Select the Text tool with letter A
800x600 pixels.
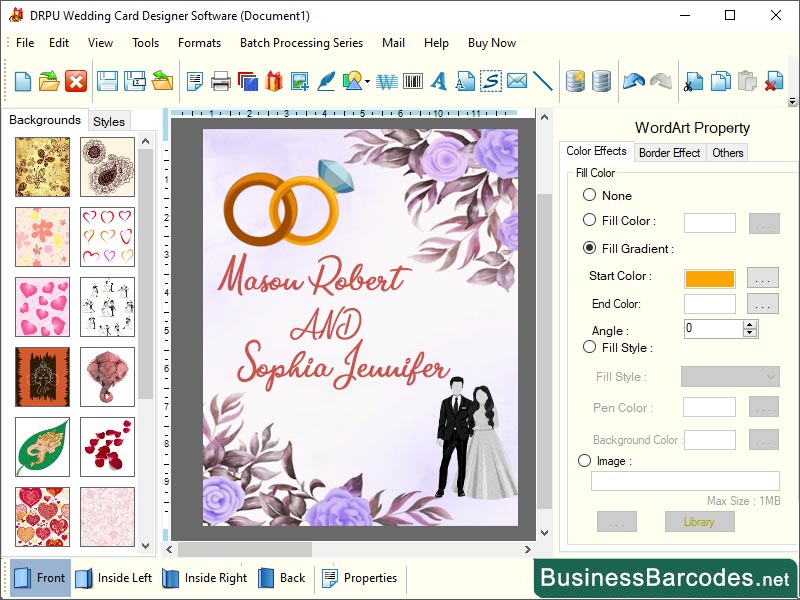pos(438,81)
